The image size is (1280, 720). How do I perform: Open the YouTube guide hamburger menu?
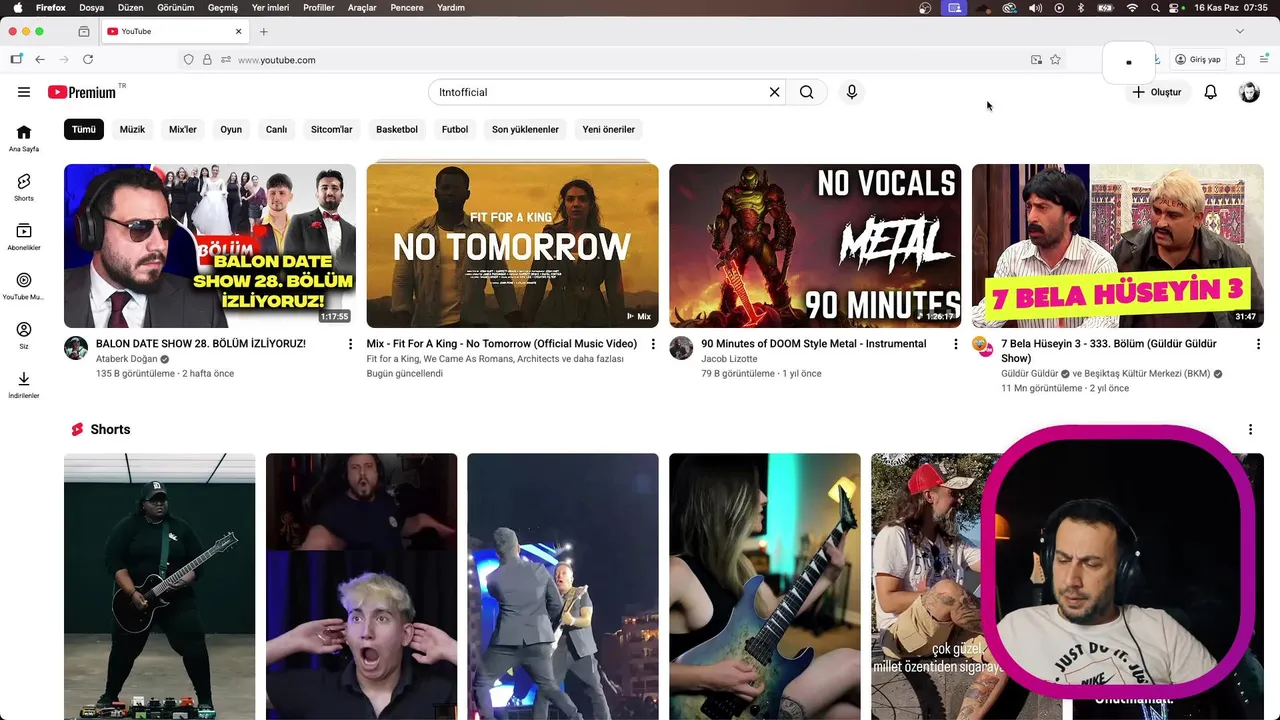(x=24, y=92)
